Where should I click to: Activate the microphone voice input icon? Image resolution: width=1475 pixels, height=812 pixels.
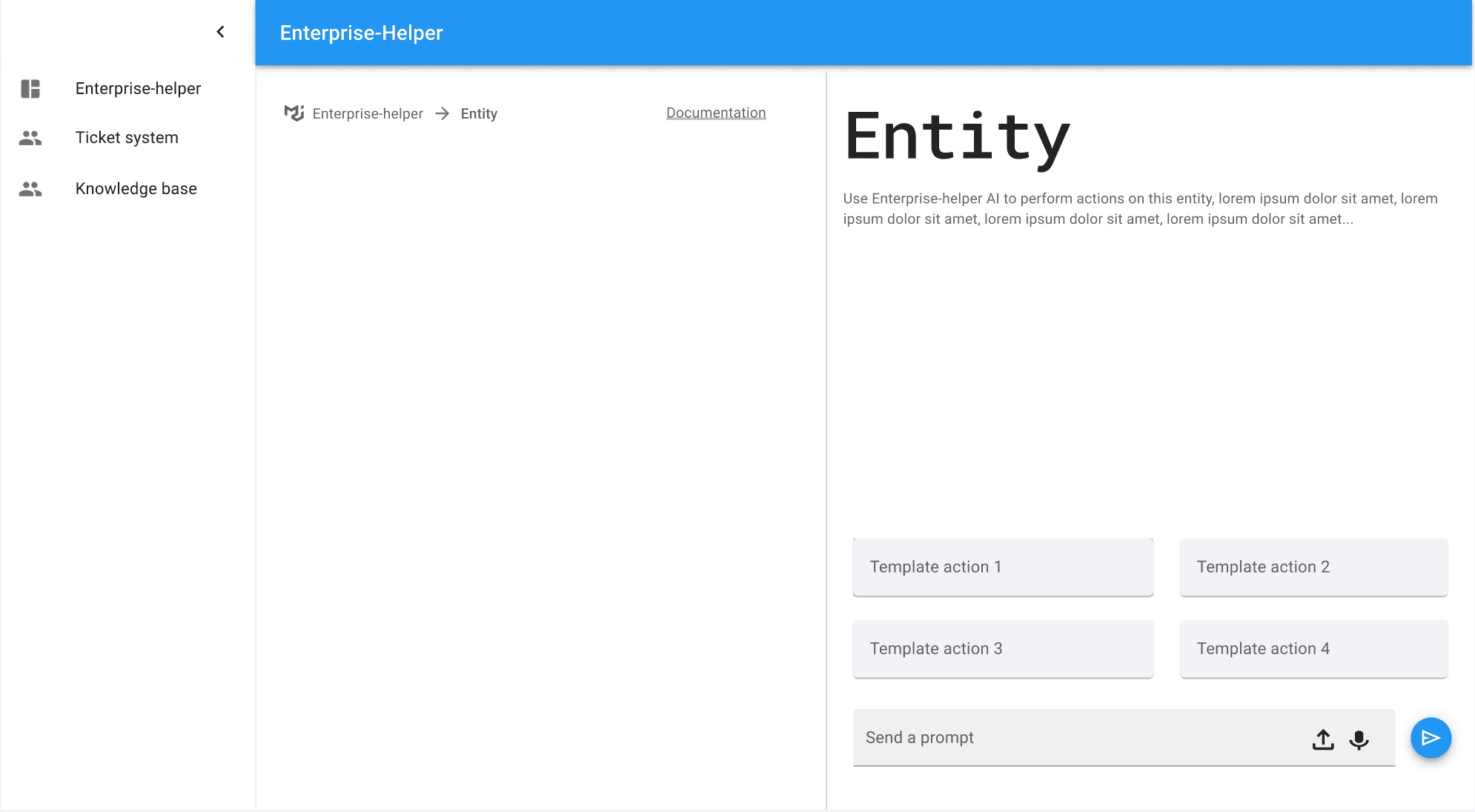(x=1359, y=739)
